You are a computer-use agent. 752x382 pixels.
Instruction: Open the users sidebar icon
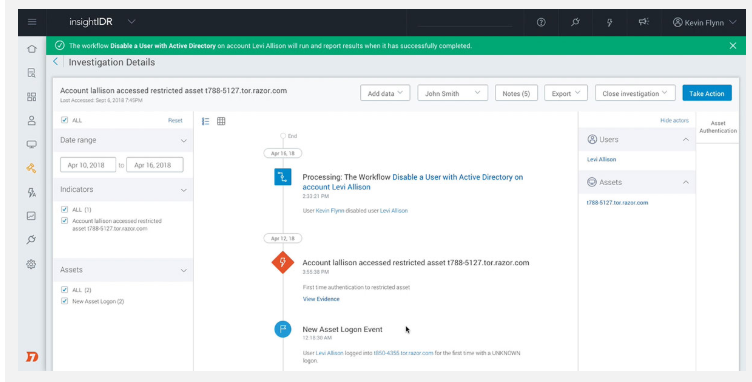coord(32,120)
